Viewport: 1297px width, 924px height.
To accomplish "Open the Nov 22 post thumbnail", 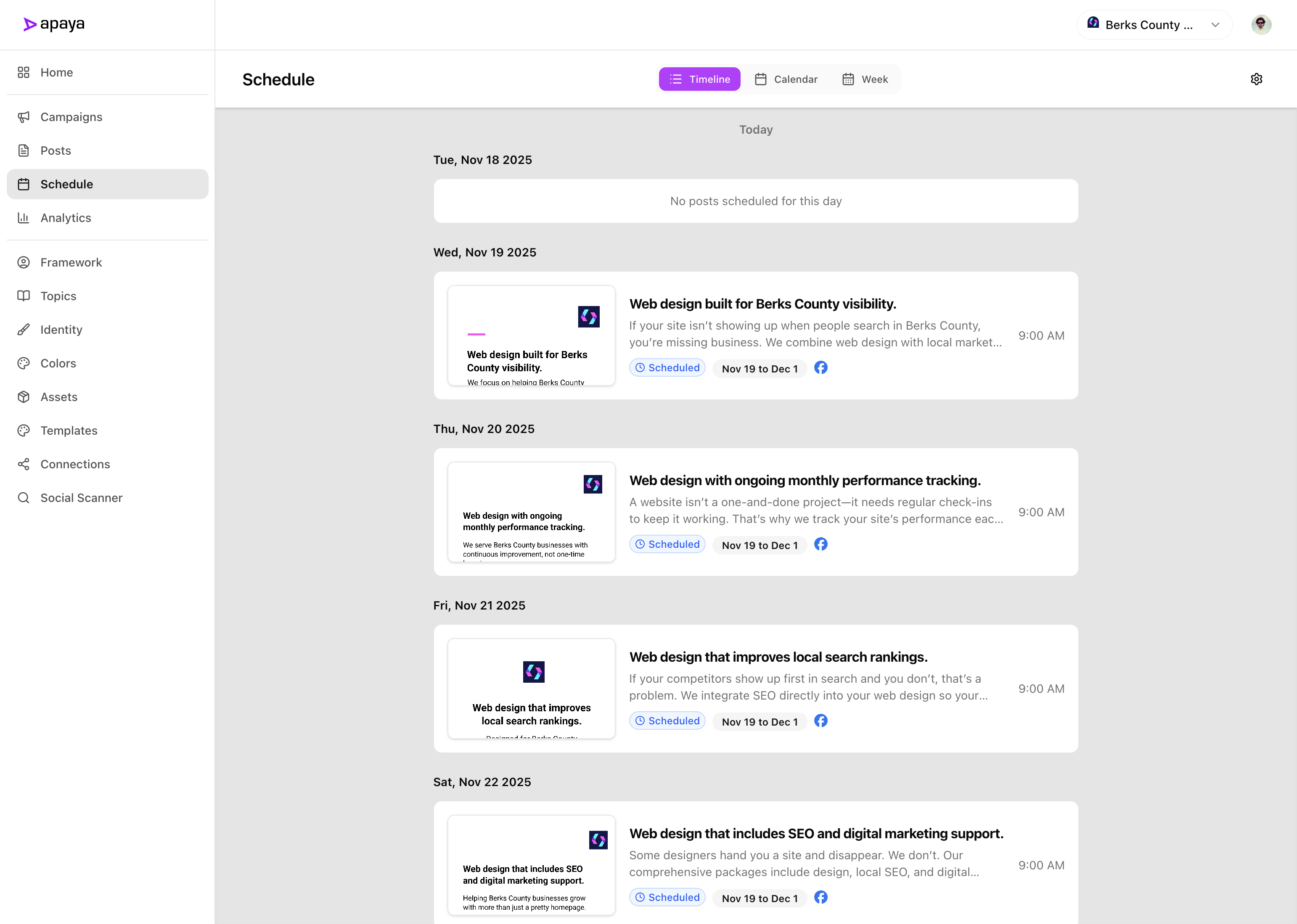I will pyautogui.click(x=531, y=865).
